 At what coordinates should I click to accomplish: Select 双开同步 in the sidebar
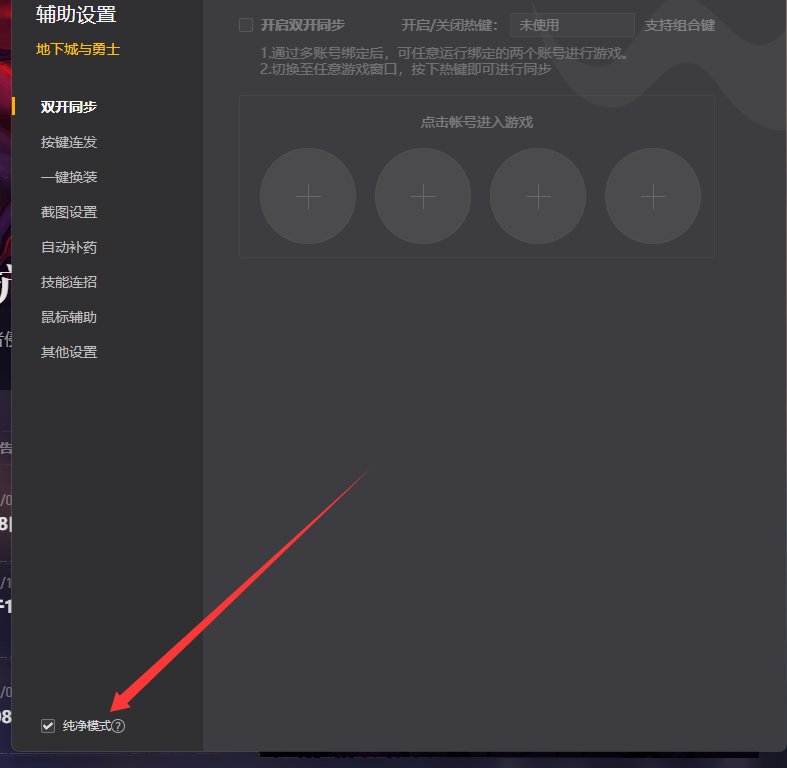69,107
